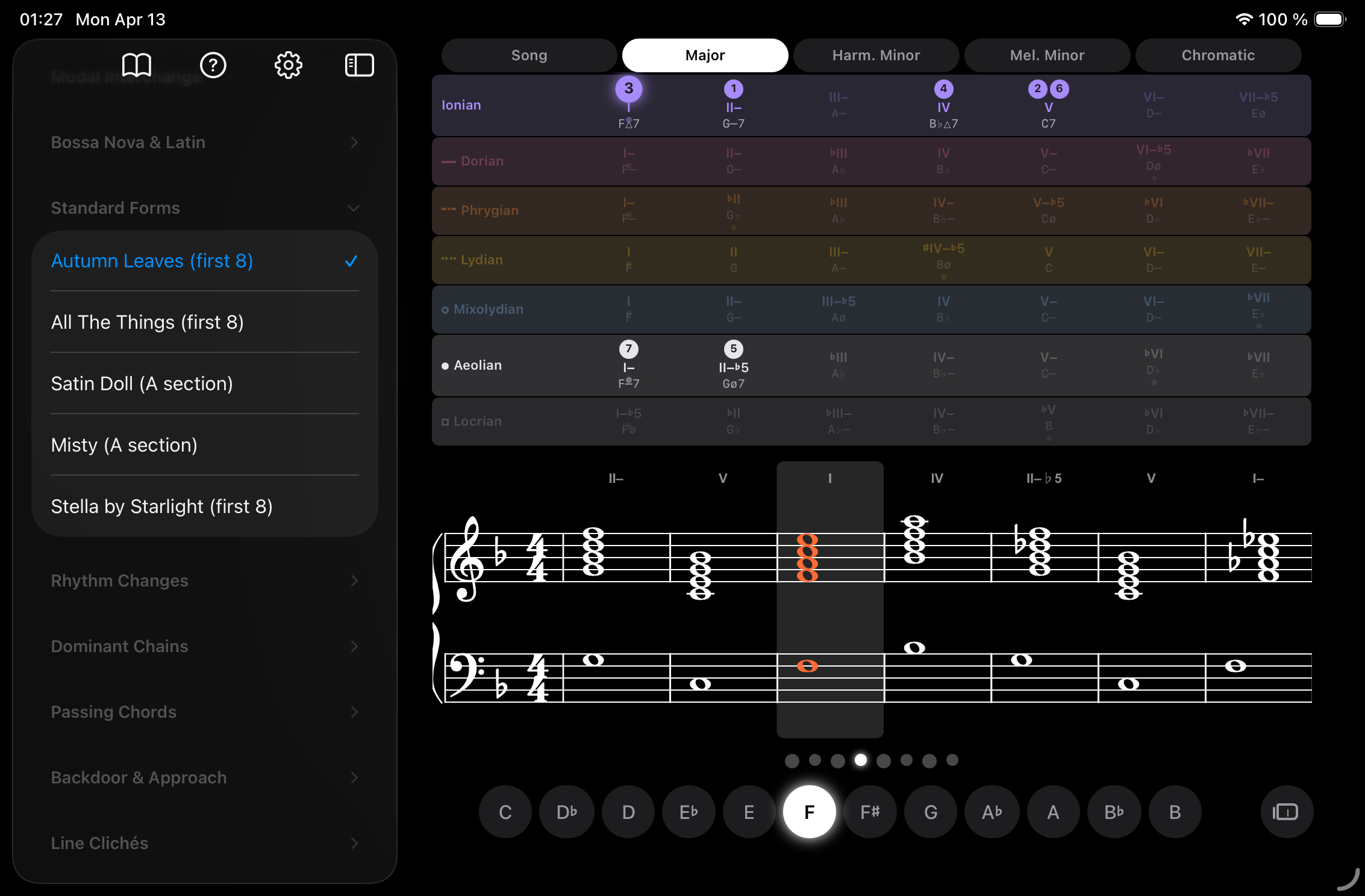Switch to the Harm. Minor tab
Screen dimensions: 1365x896
876,55
